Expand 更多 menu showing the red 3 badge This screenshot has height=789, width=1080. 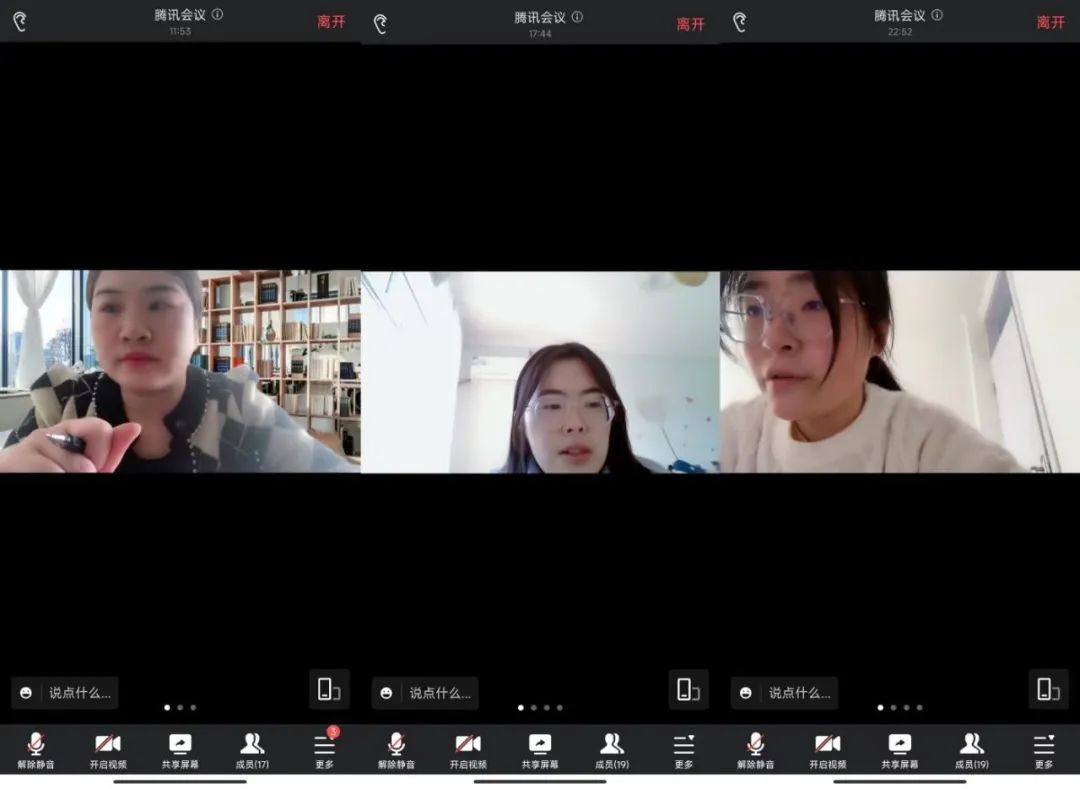point(325,749)
